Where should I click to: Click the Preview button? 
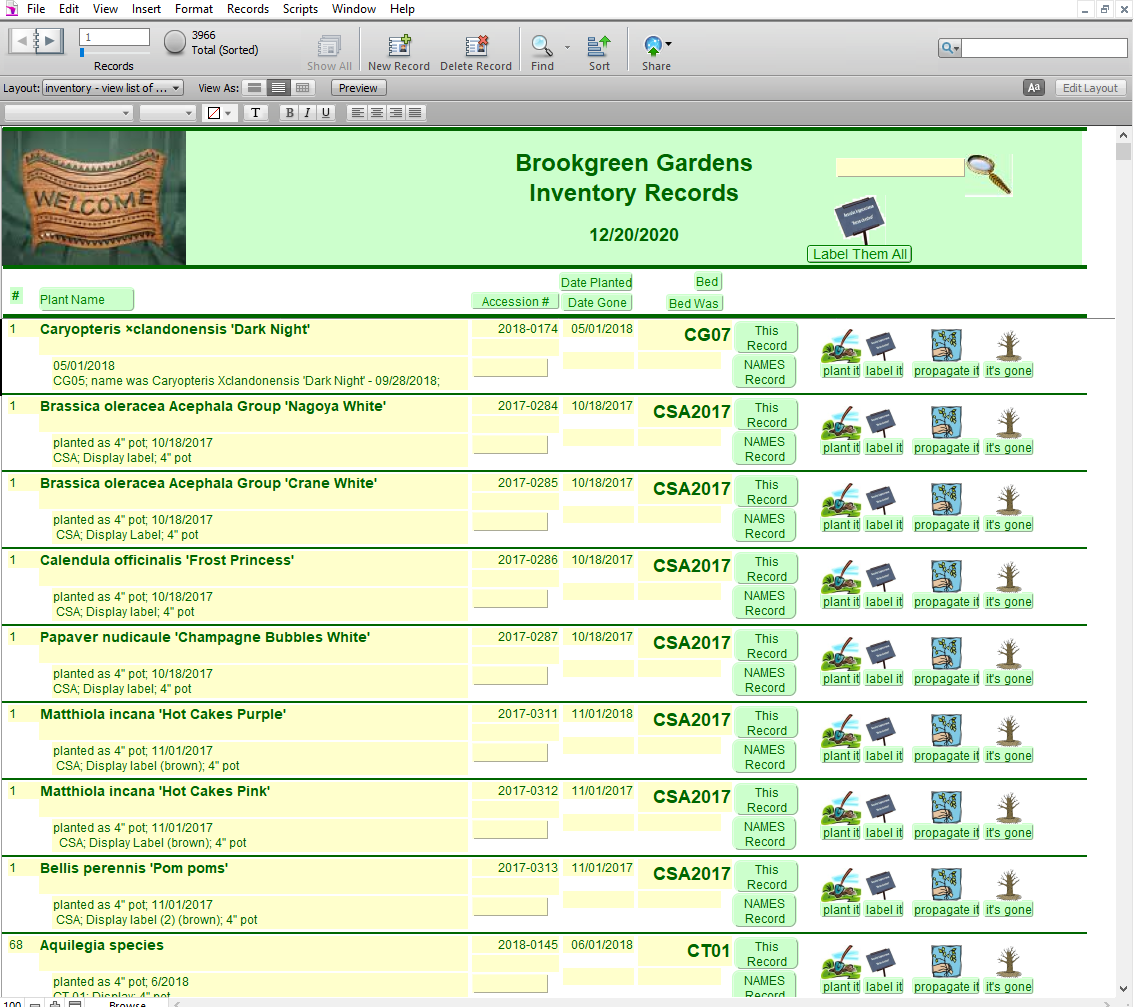pyautogui.click(x=358, y=88)
